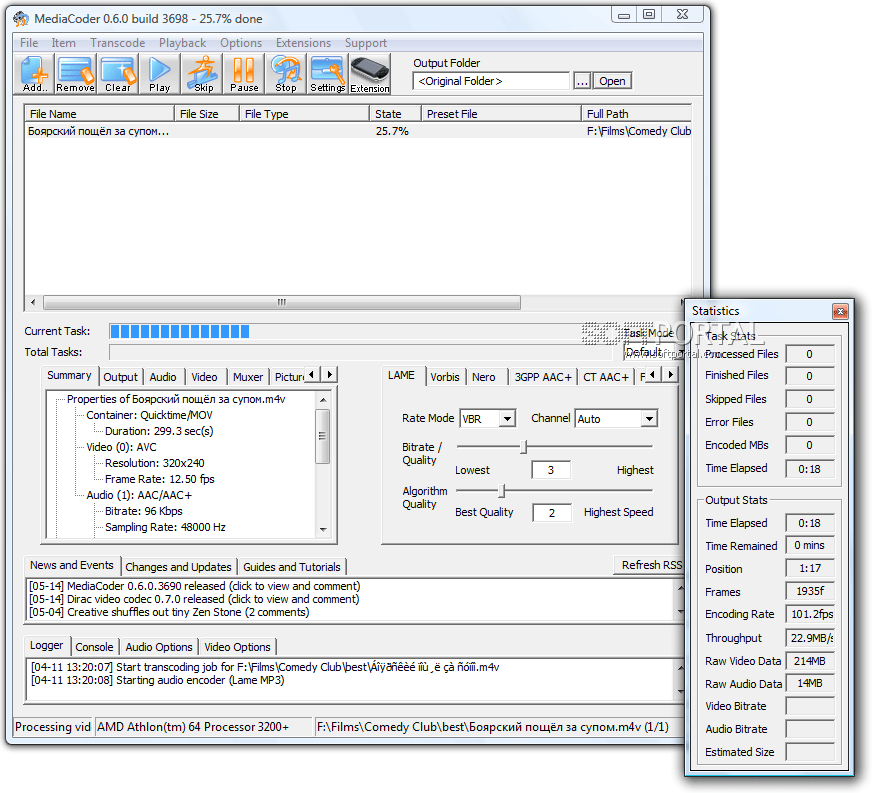Click the Current Task progress bar
This screenshot has height=793, width=872.
click(359, 332)
